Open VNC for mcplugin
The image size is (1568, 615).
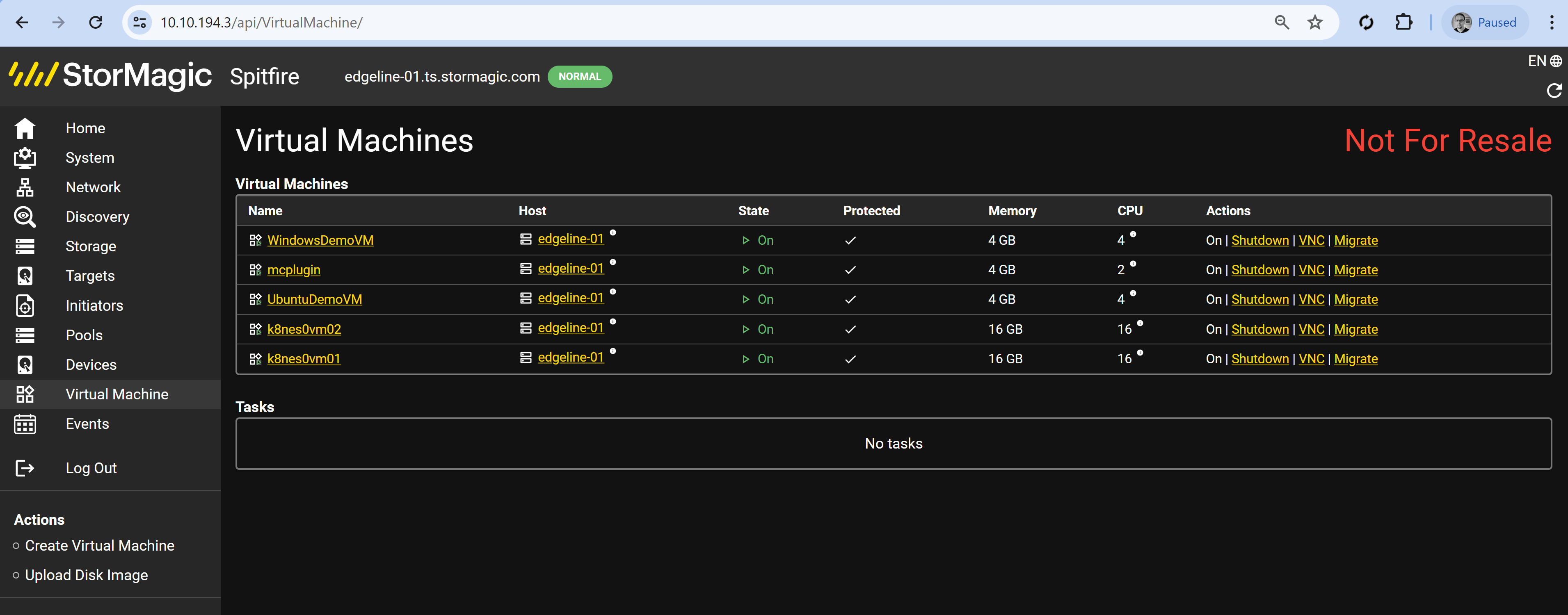point(1311,269)
